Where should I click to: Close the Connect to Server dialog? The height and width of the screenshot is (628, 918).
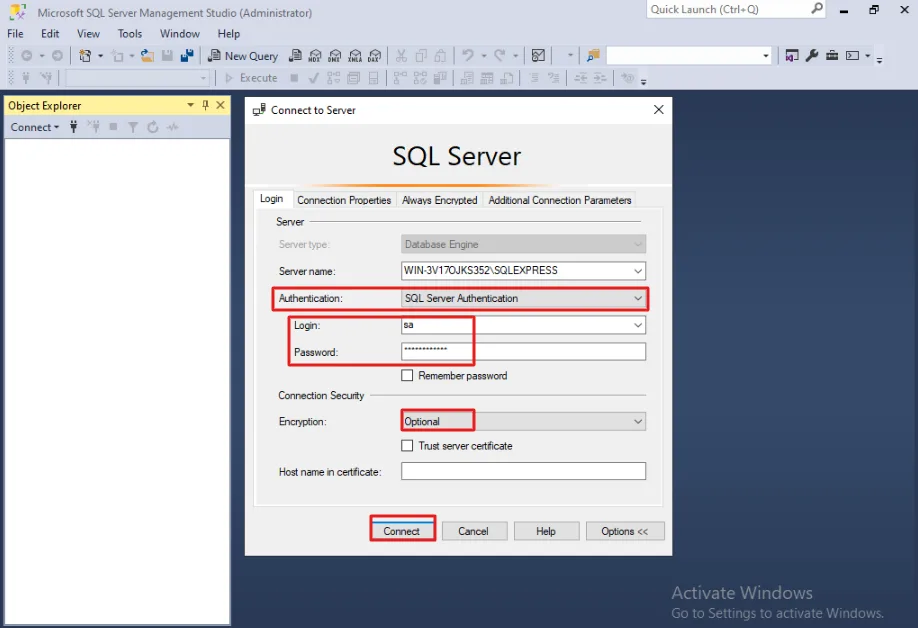pos(659,109)
